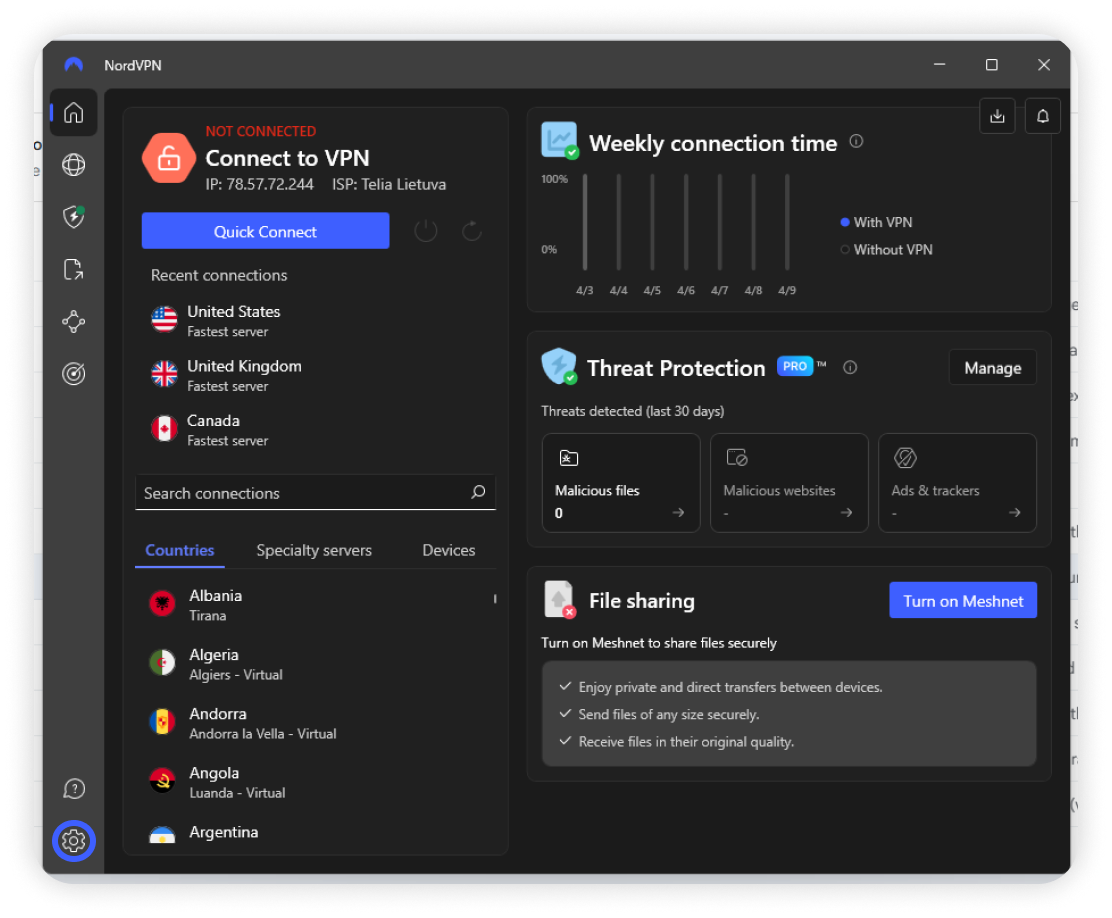Open the globe servers icon in sidebar
1112x918 pixels.
[73, 165]
